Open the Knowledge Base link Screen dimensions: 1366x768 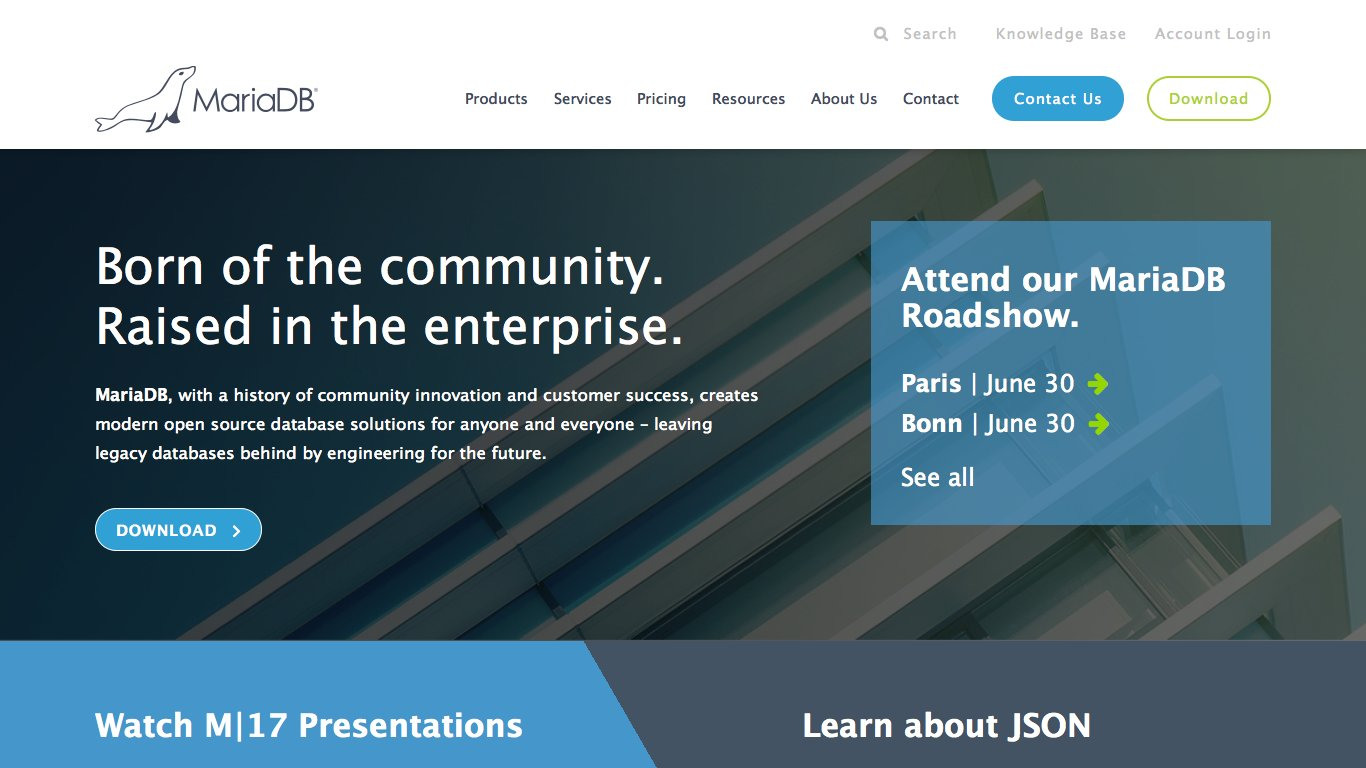click(x=1060, y=33)
